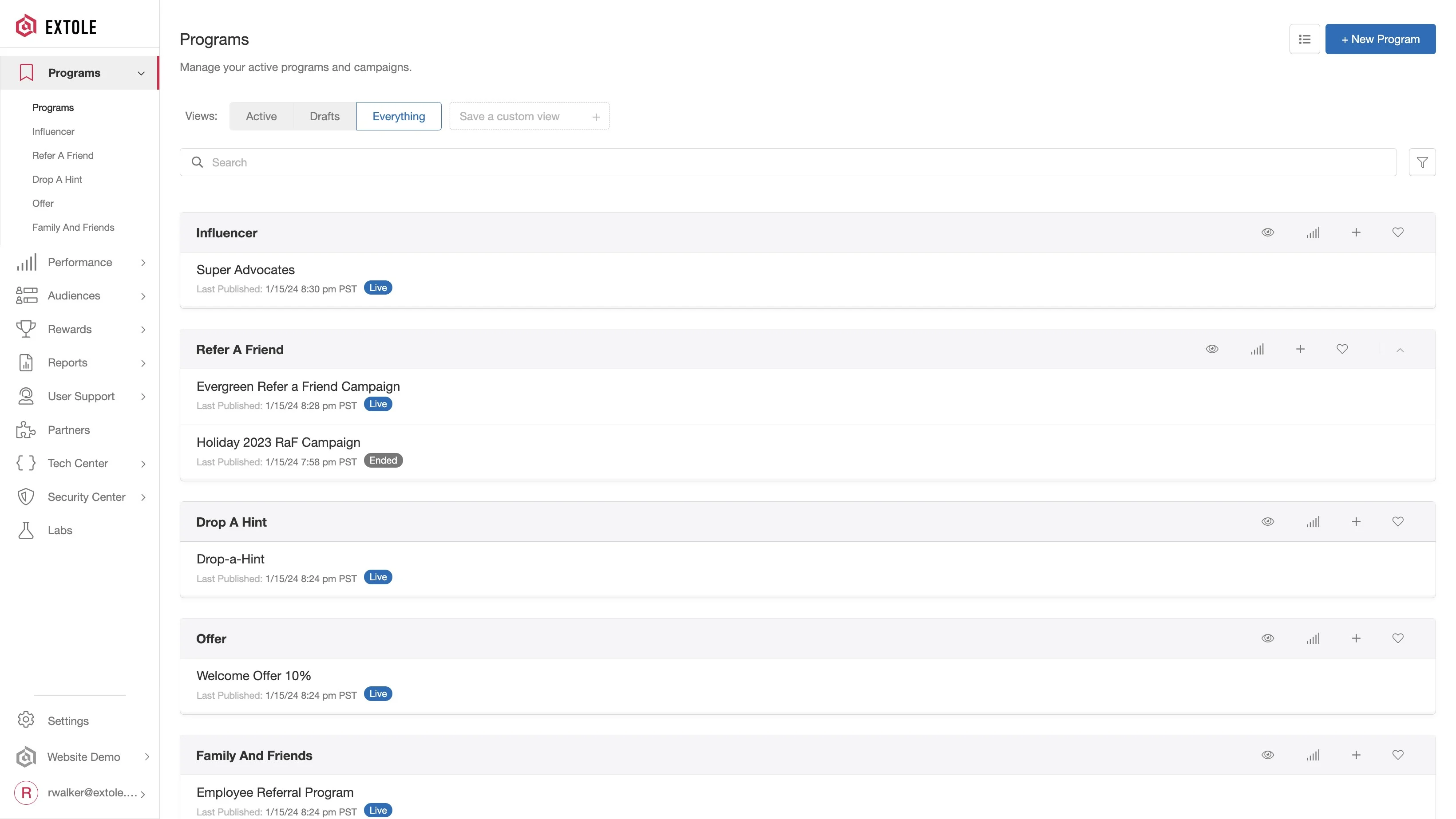Favorite the Refer A Friend program
Viewport: 1456px width, 819px height.
1342,349
